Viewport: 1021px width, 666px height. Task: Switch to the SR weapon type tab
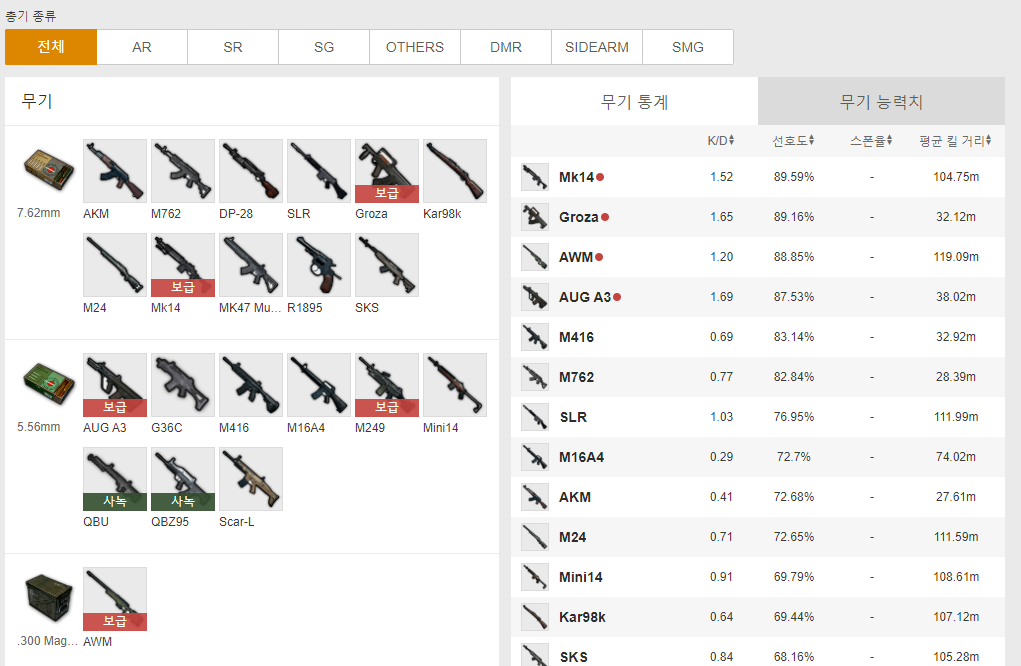coord(233,47)
